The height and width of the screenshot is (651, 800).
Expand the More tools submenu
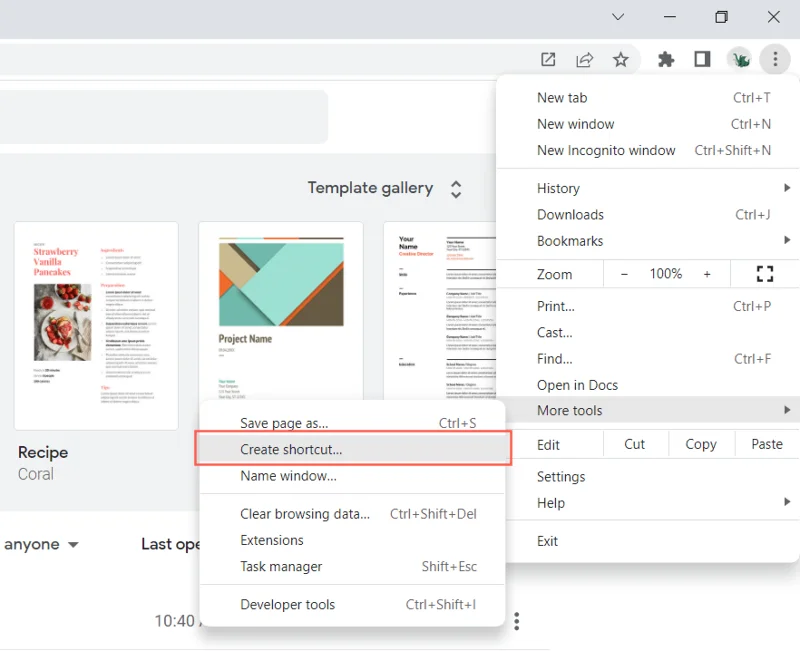(x=648, y=410)
